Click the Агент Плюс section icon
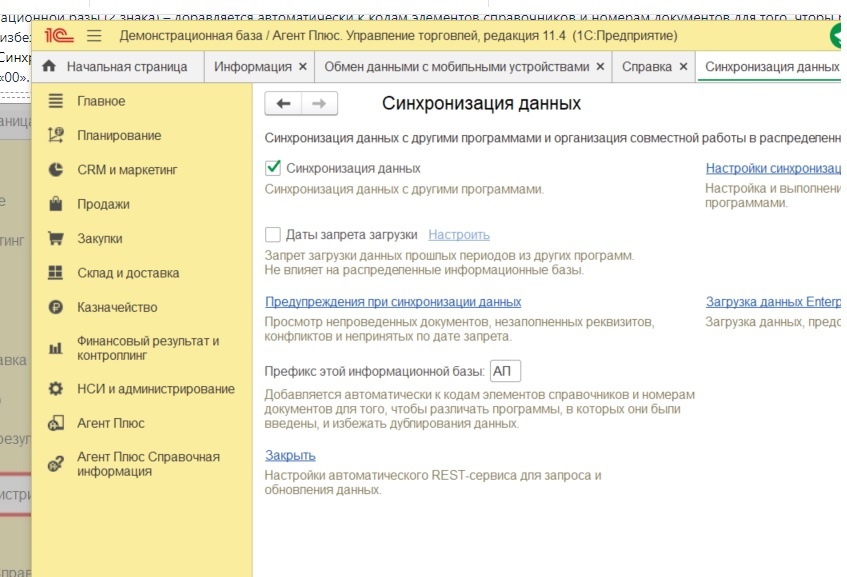The height and width of the screenshot is (577, 847). [56, 423]
